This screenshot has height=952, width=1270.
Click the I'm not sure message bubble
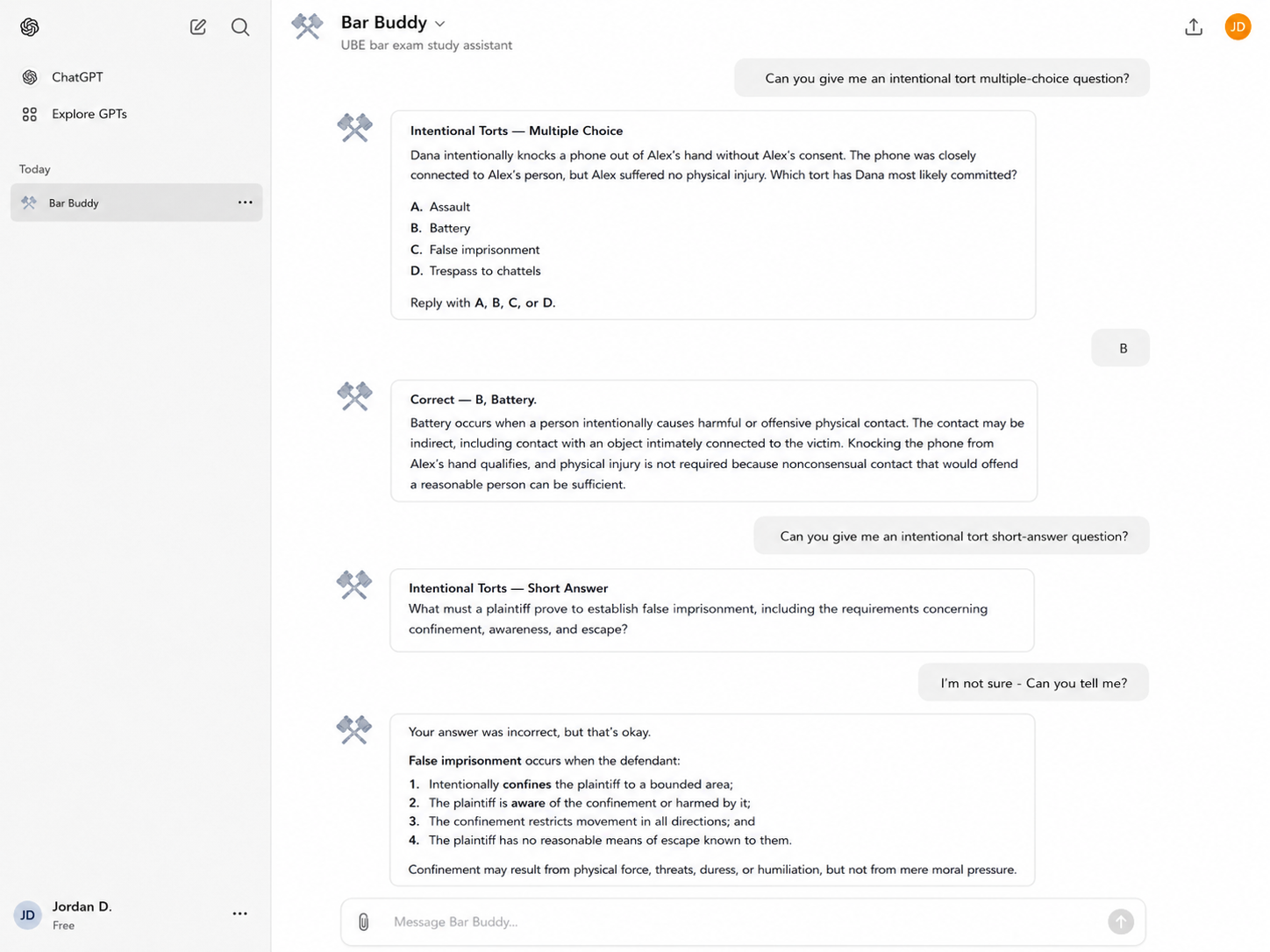[x=1033, y=683]
